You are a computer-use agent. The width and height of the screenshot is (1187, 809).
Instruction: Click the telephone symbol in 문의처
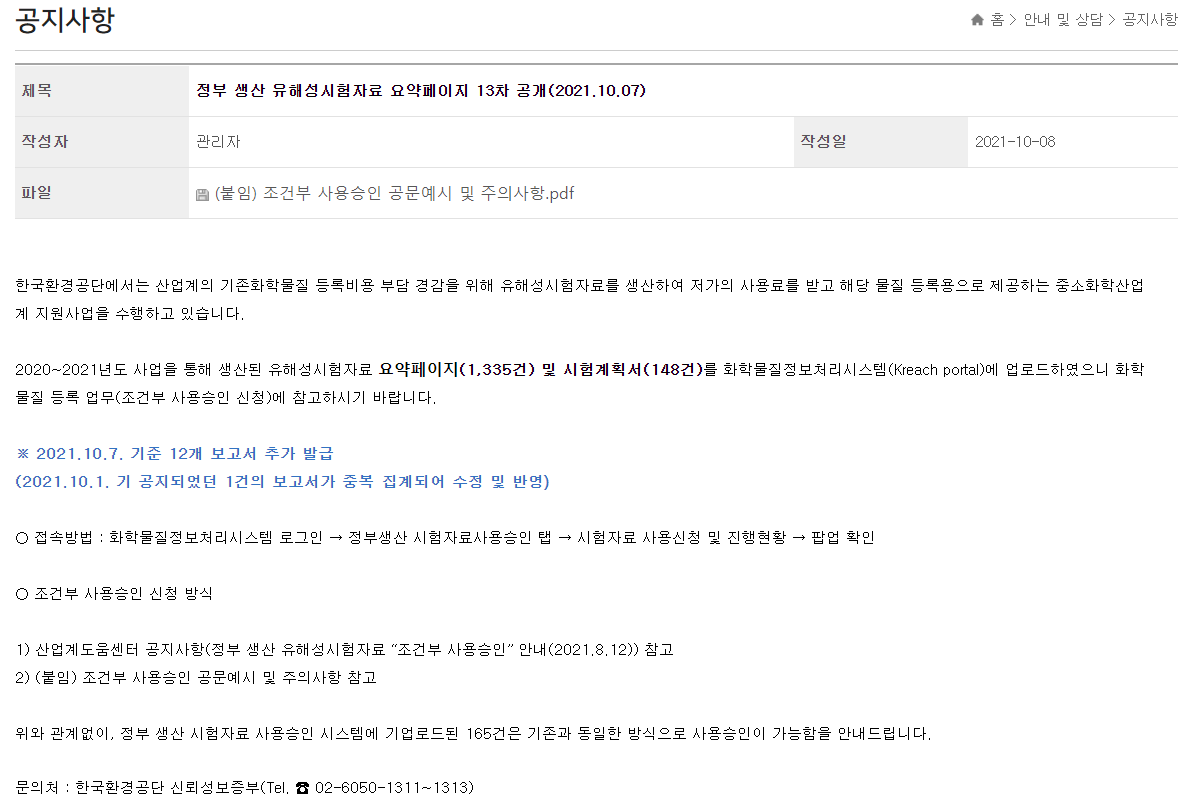point(302,788)
